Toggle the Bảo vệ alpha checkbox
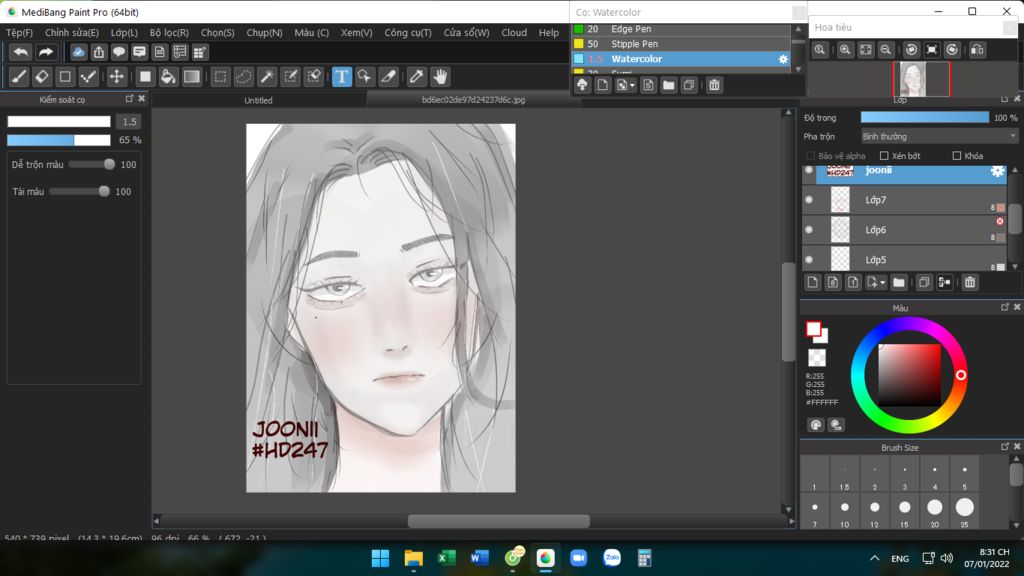This screenshot has height=576, width=1024. [810, 156]
